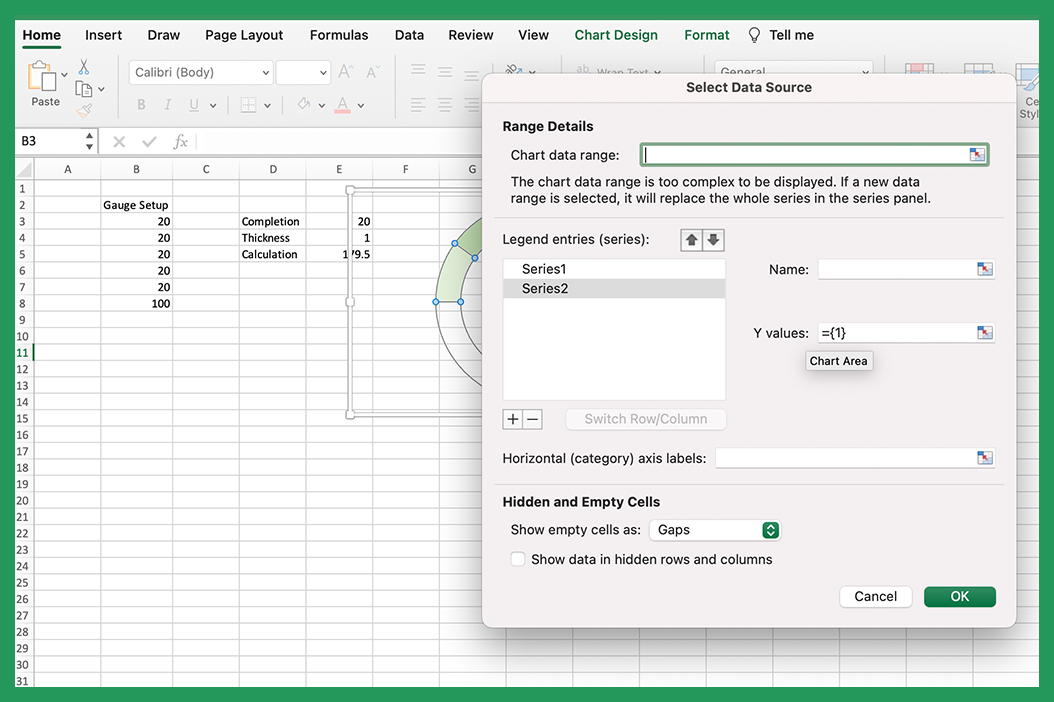
Task: Toggle bold formatting
Action: (141, 105)
